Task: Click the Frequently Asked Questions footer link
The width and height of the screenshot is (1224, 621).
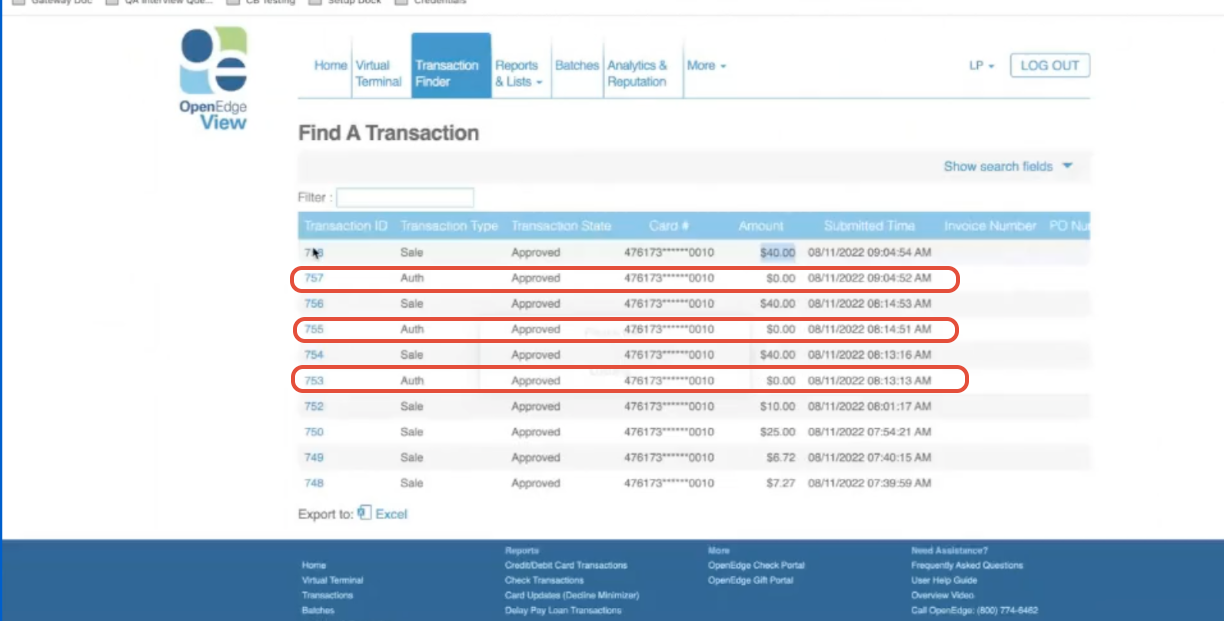Action: pos(967,565)
